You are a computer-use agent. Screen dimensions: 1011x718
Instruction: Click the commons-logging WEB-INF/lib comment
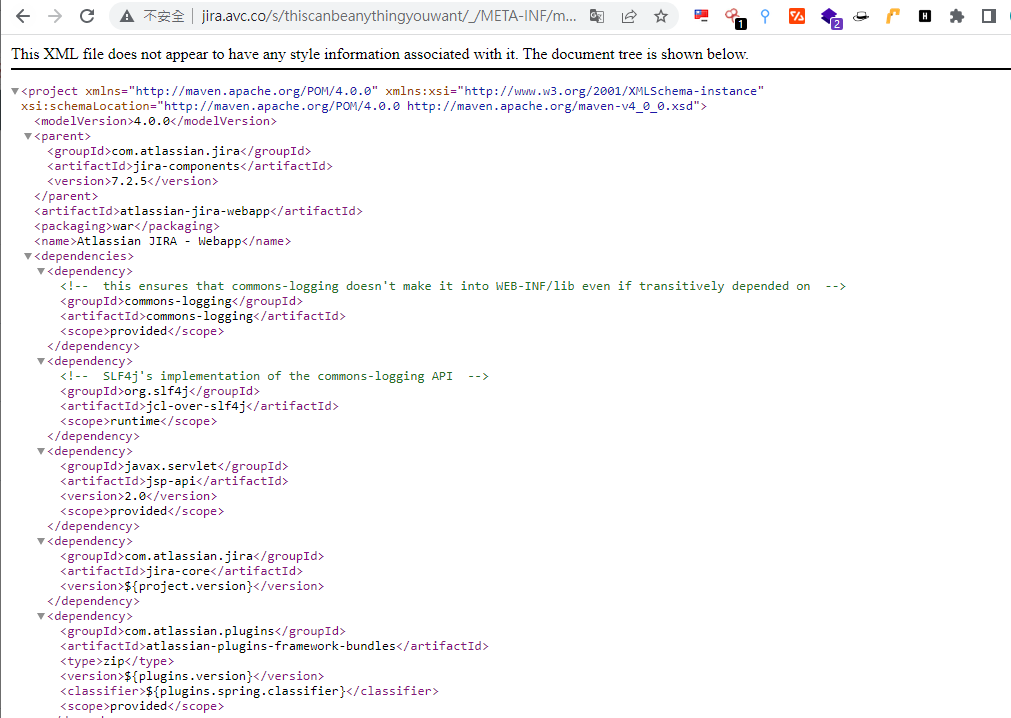click(x=453, y=286)
